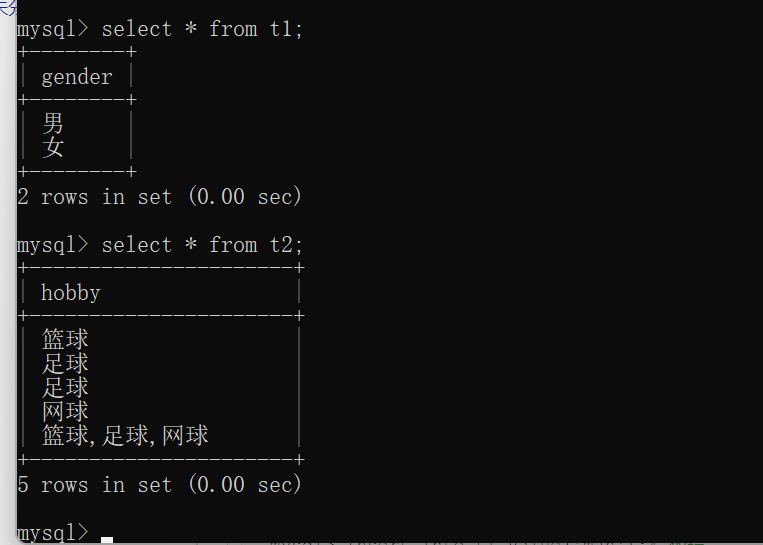
Task: Click the '网球' row in the hobby table
Action: pos(65,412)
